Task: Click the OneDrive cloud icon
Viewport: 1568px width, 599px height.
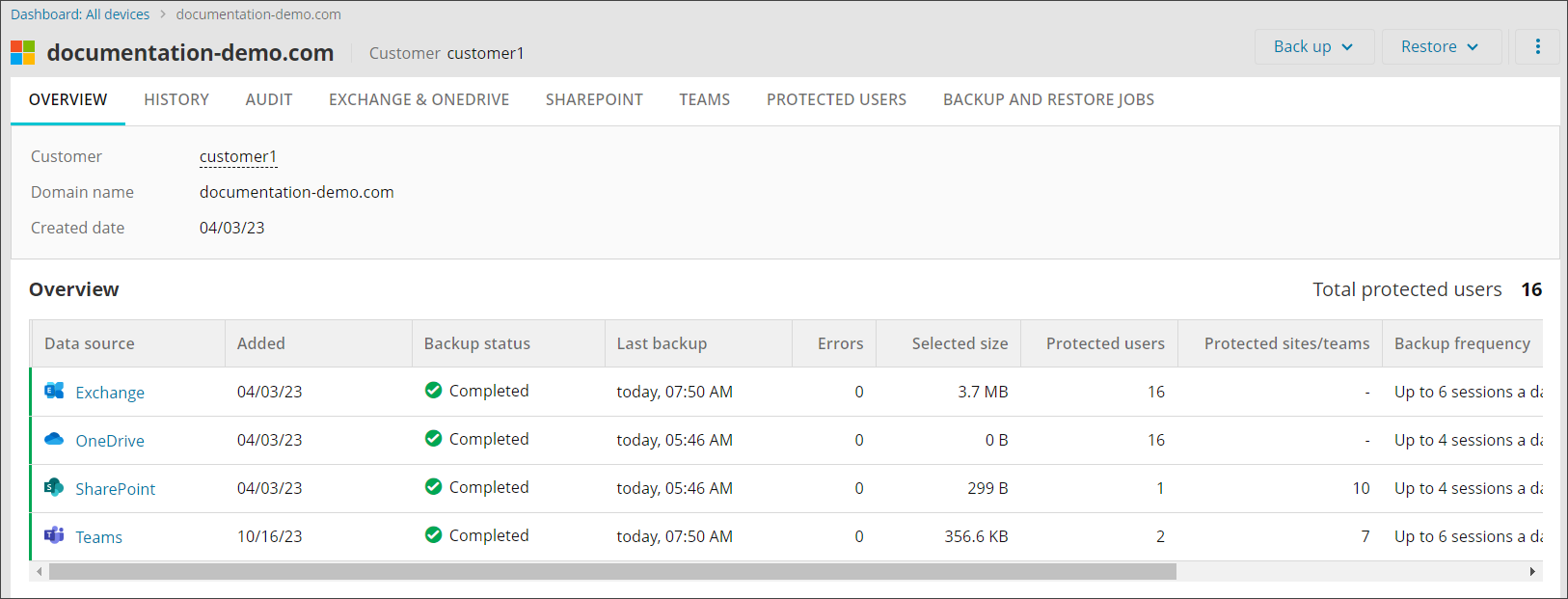Action: tap(54, 439)
